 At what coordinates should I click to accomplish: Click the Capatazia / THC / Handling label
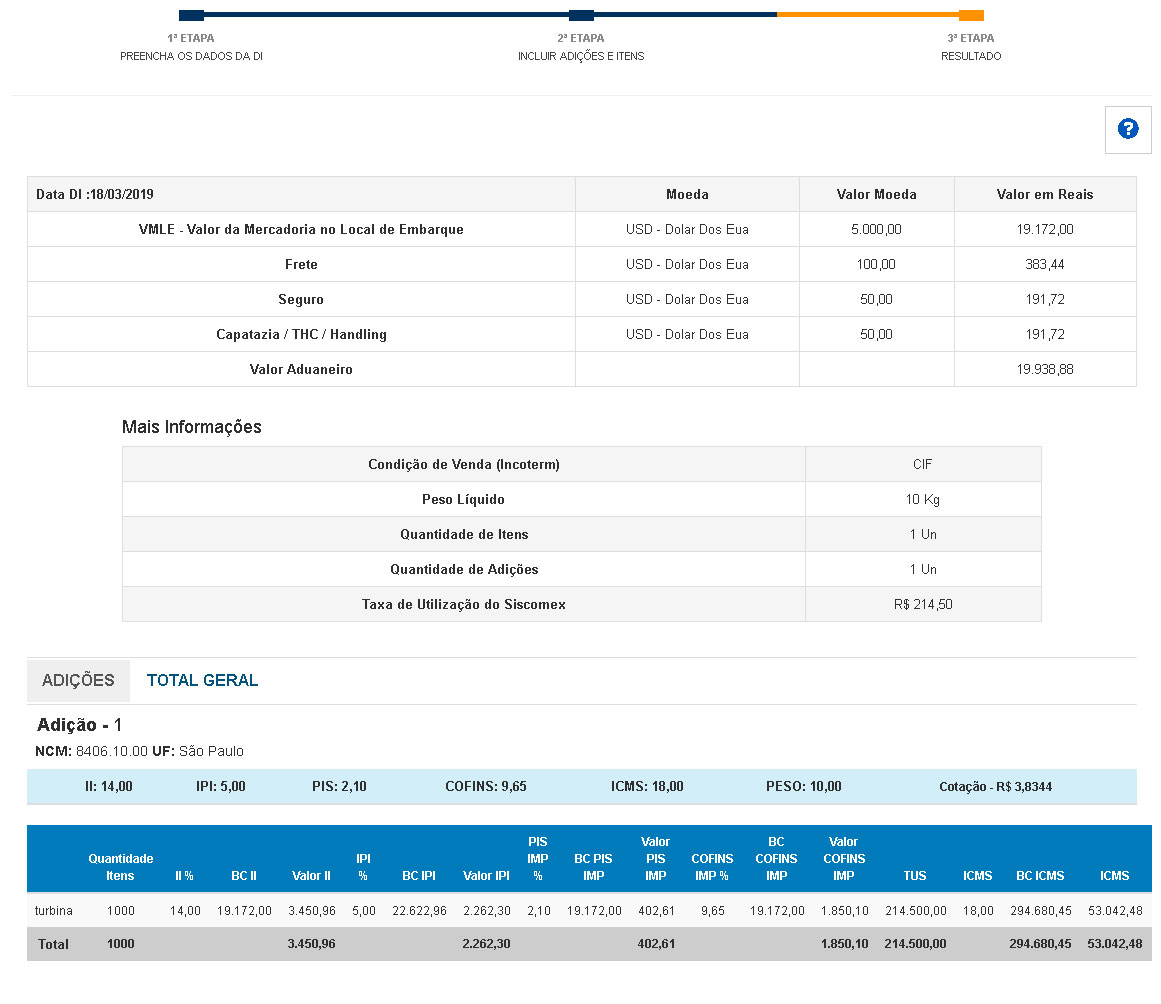301,334
